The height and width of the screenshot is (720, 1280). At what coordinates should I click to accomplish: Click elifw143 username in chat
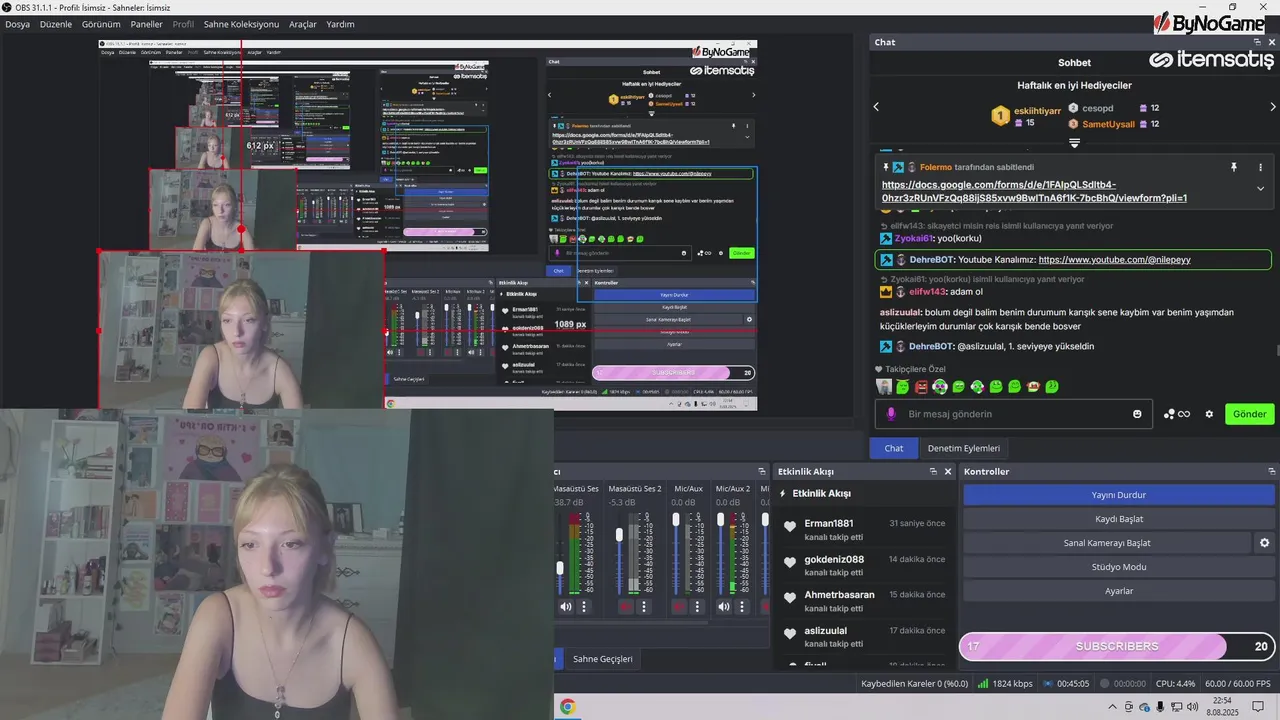pyautogui.click(x=927, y=292)
